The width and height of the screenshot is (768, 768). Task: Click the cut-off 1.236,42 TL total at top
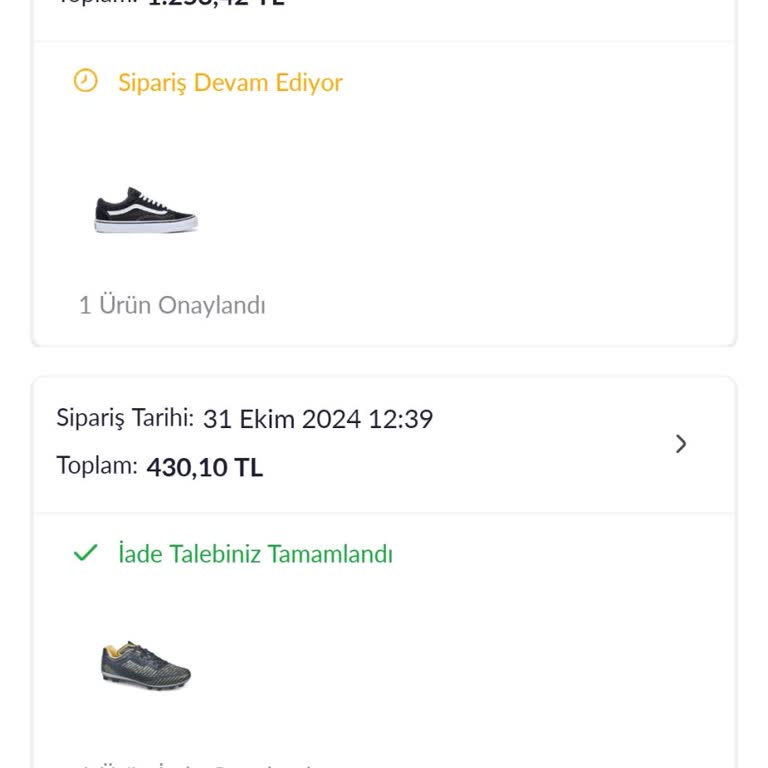[215, 3]
